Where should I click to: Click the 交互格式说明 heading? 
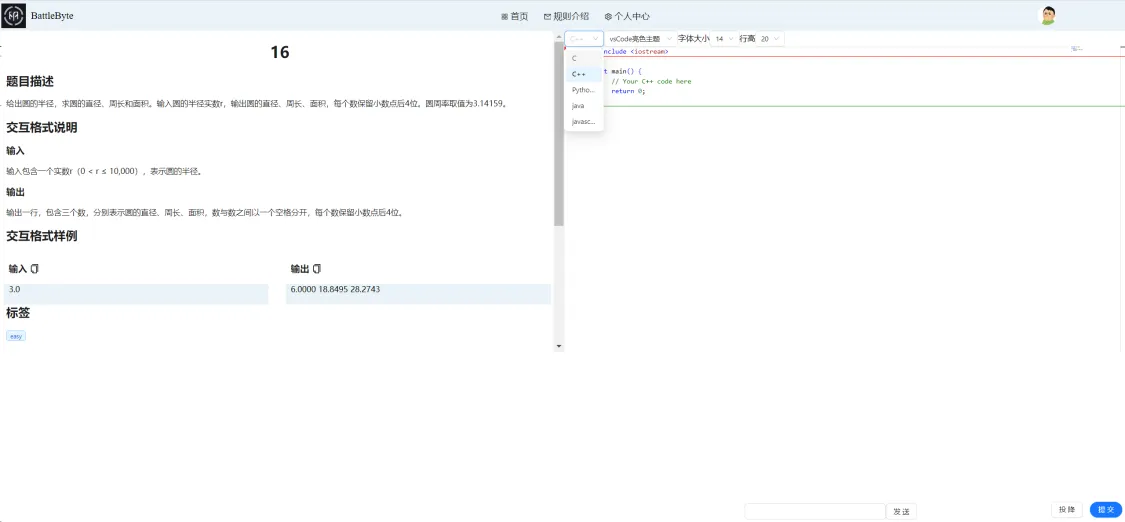pos(42,128)
